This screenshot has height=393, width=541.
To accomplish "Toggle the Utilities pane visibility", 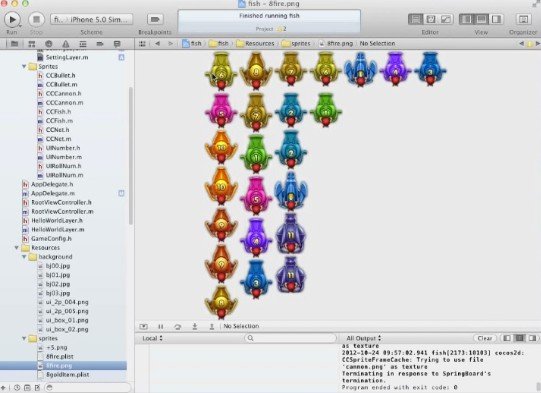I will click(x=496, y=19).
